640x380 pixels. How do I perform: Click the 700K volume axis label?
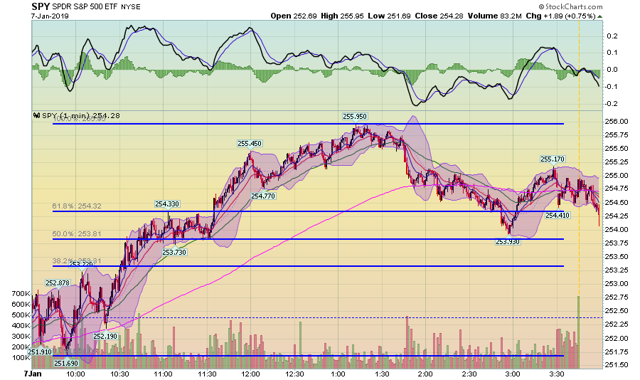21,294
